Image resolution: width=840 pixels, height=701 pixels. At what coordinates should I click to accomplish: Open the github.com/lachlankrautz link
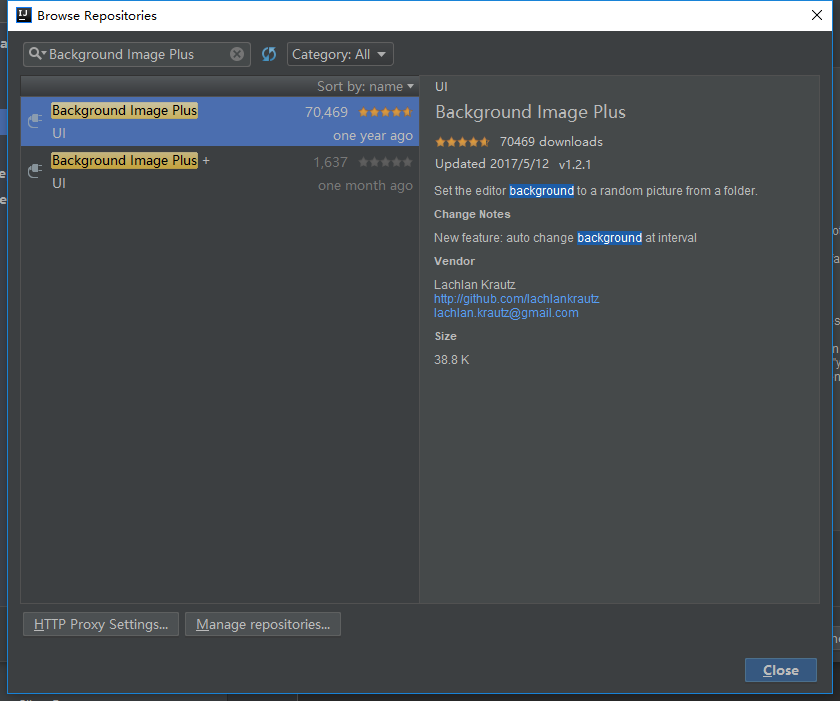pos(516,299)
